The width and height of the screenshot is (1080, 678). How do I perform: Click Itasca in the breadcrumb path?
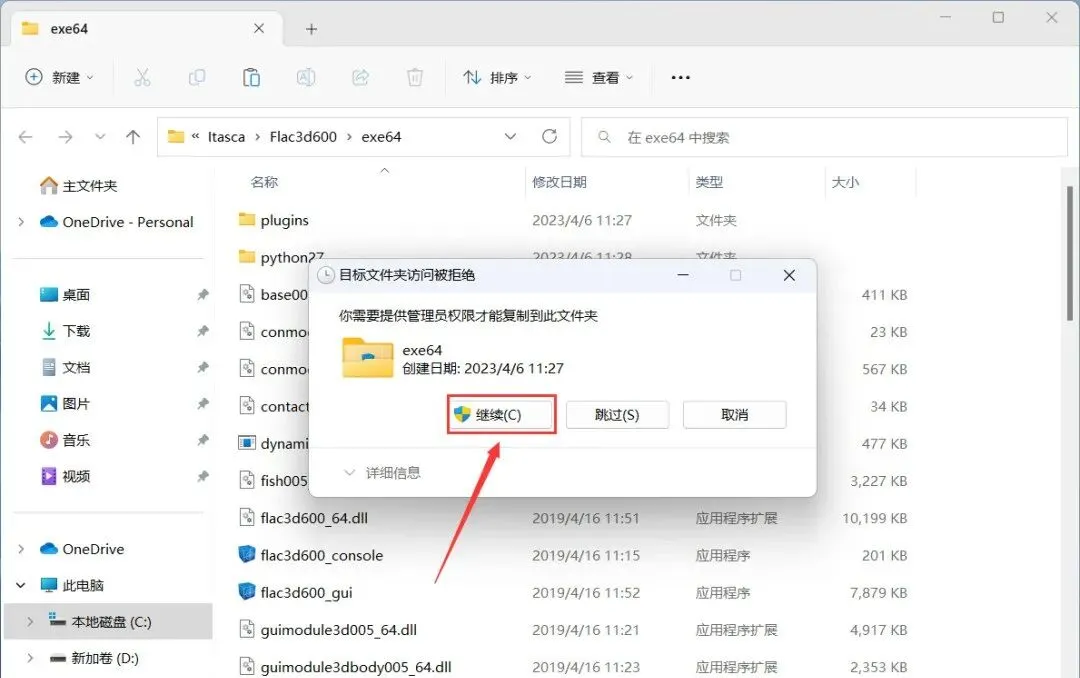click(x=226, y=136)
